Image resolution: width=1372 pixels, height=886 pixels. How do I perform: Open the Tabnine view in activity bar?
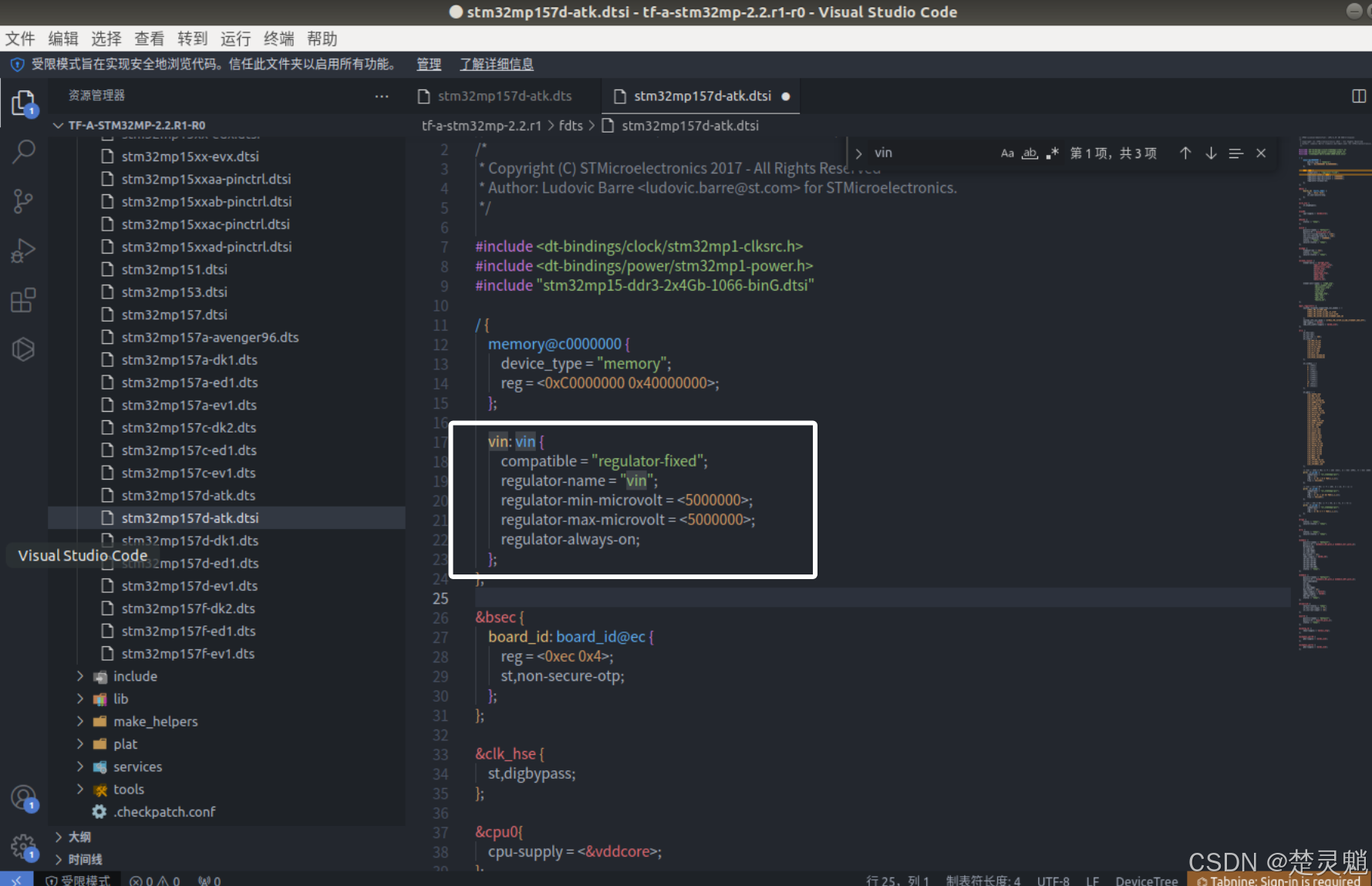(24, 349)
